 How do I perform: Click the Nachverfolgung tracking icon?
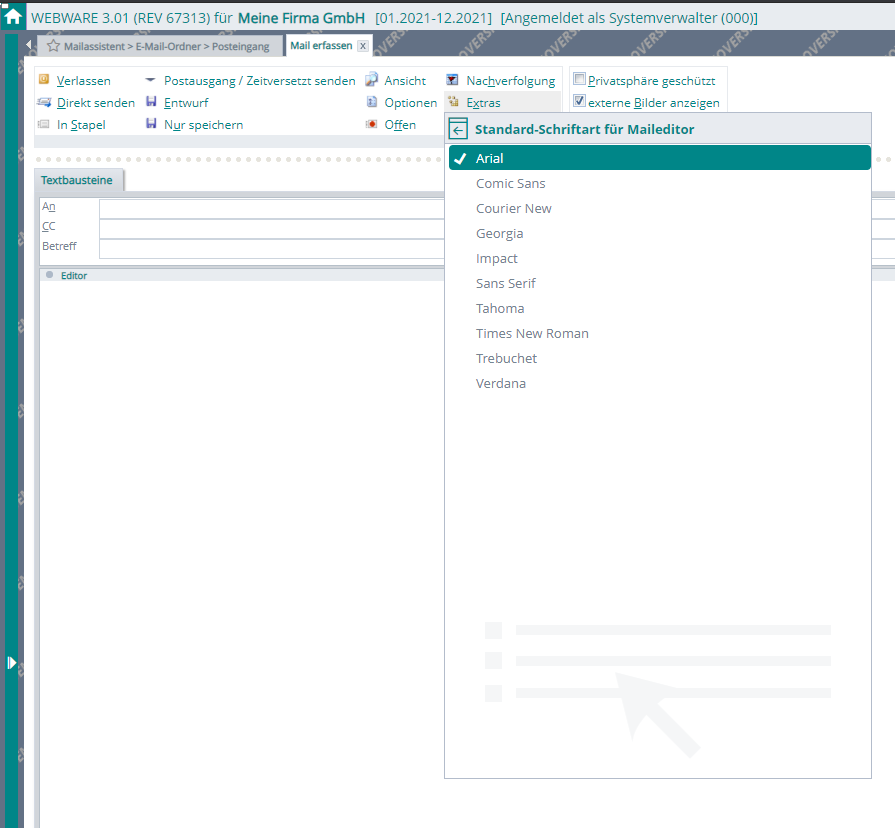pos(453,80)
